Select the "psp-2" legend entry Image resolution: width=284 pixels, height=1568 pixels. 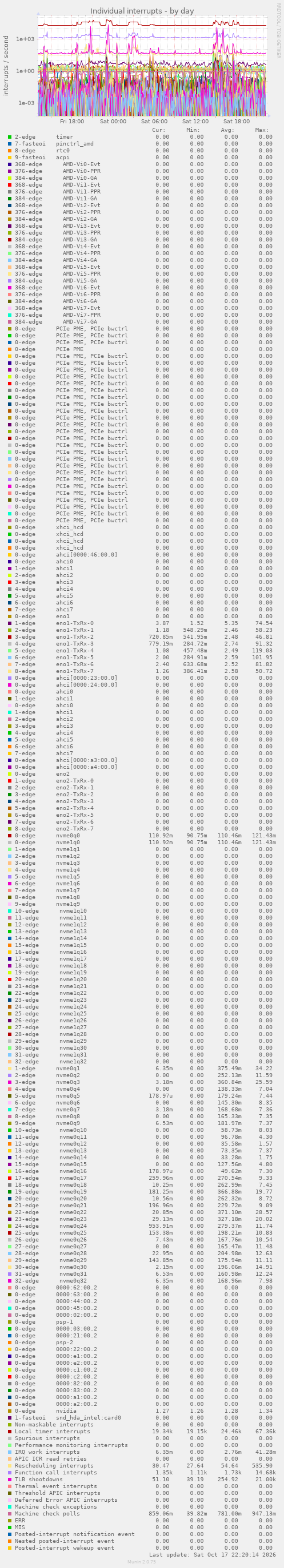(x=65, y=1342)
